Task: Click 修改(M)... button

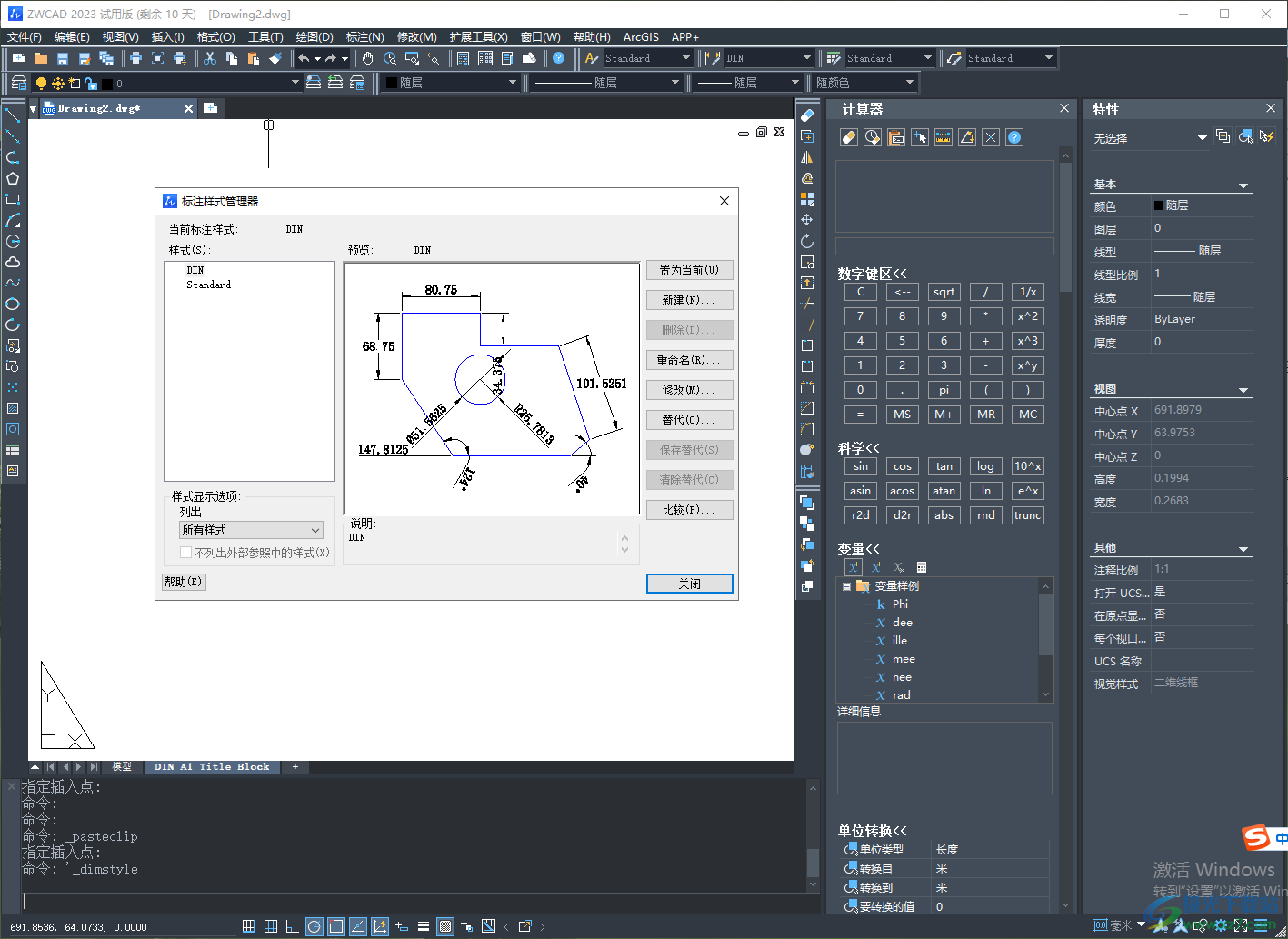Action: (689, 390)
